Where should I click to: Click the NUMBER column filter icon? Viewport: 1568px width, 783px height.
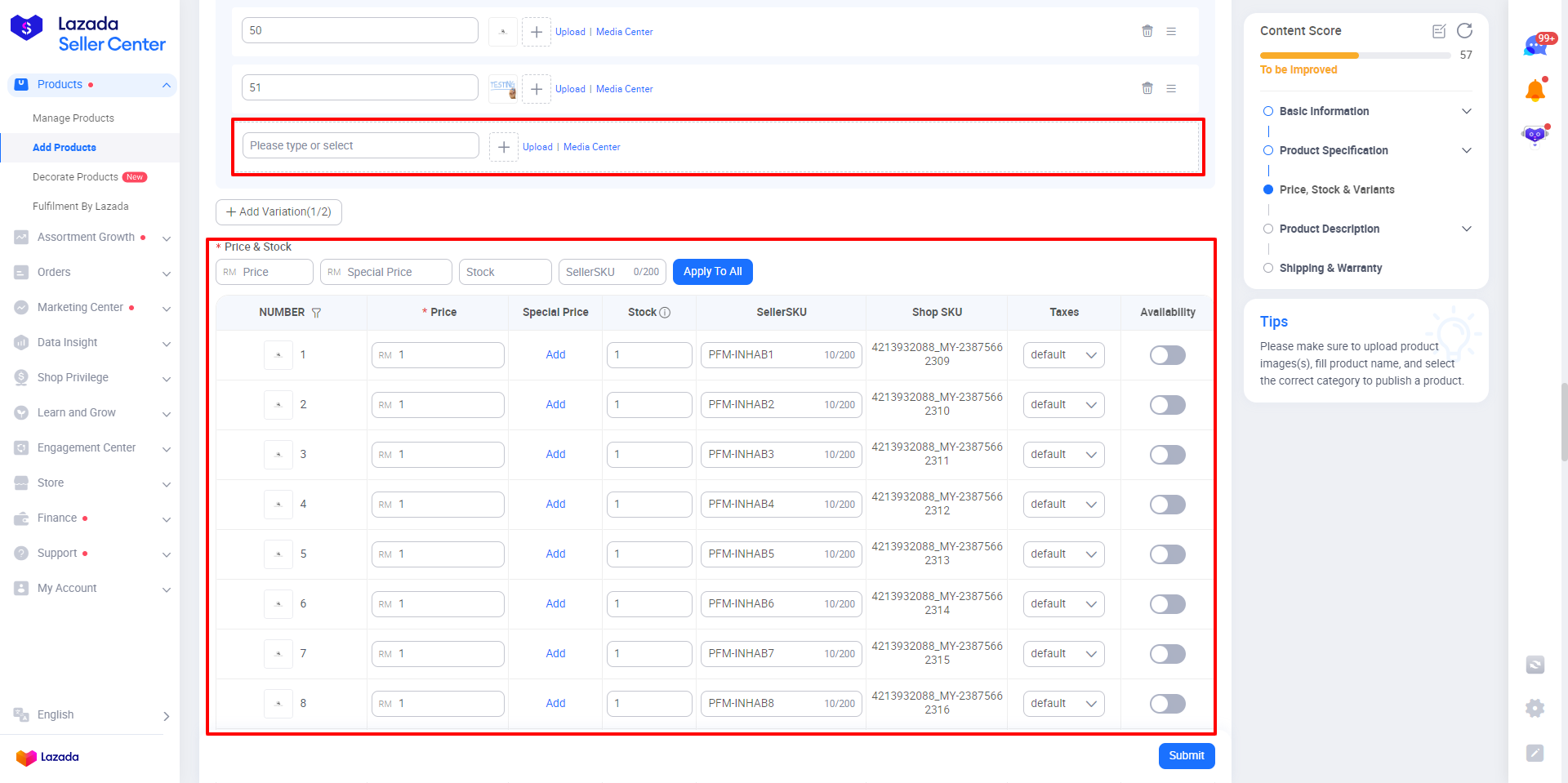click(x=316, y=313)
